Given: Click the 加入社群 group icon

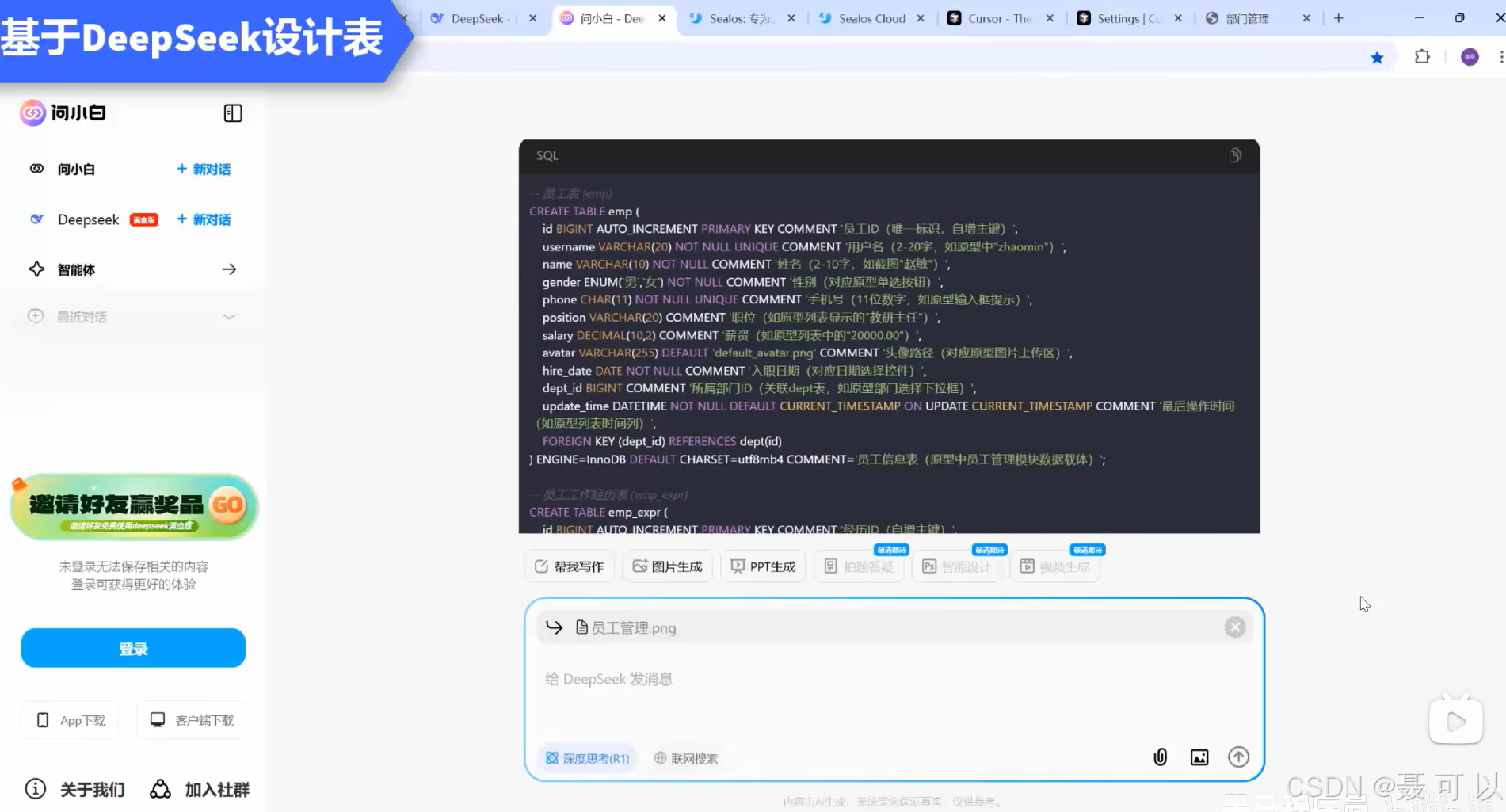Looking at the screenshot, I should (161, 789).
